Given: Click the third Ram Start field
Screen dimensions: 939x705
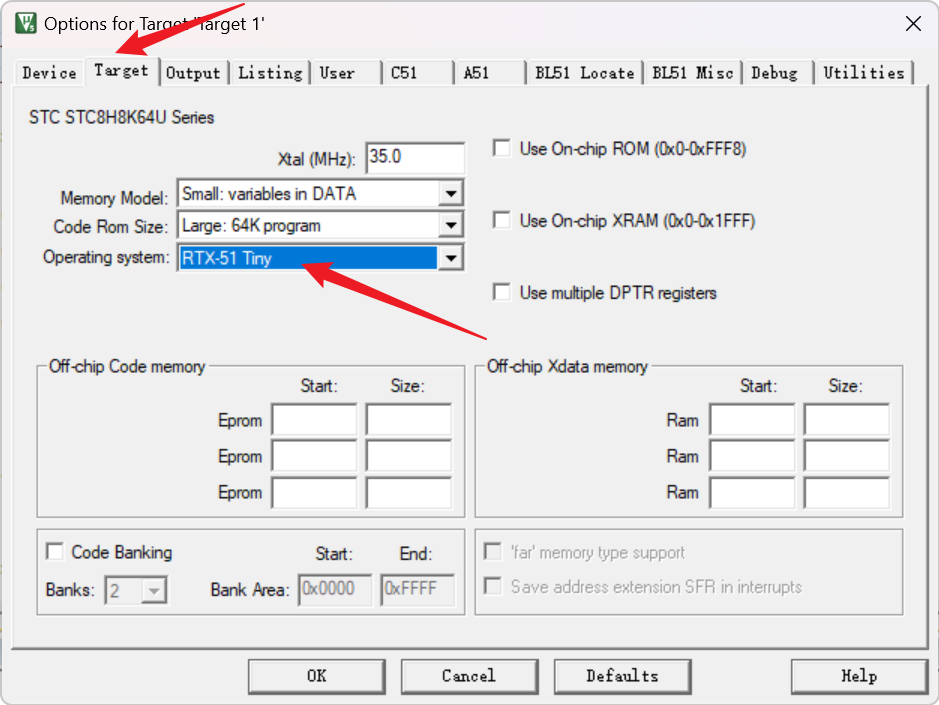Looking at the screenshot, I should point(753,492).
